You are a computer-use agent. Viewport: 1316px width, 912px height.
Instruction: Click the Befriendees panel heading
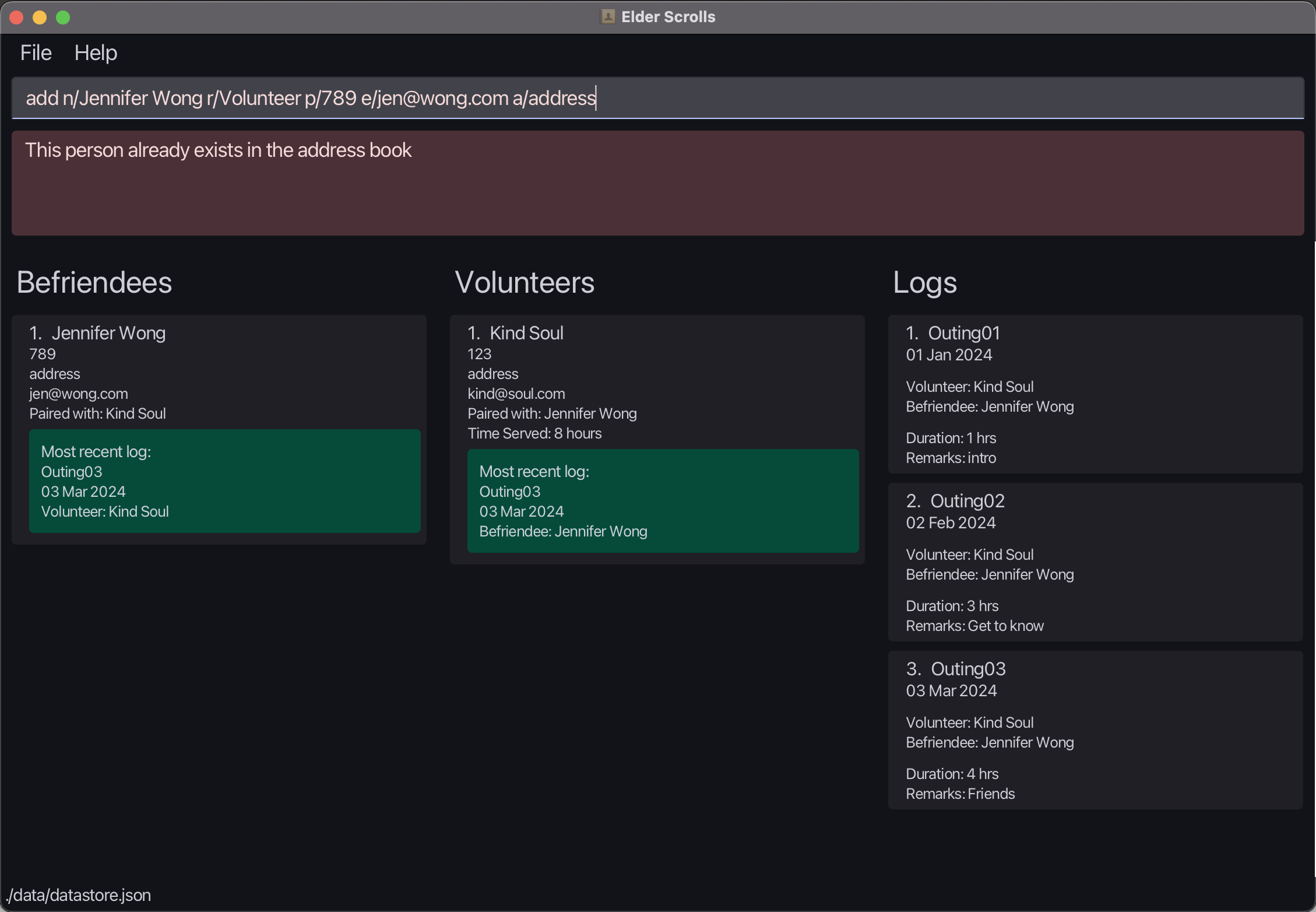[x=94, y=283]
